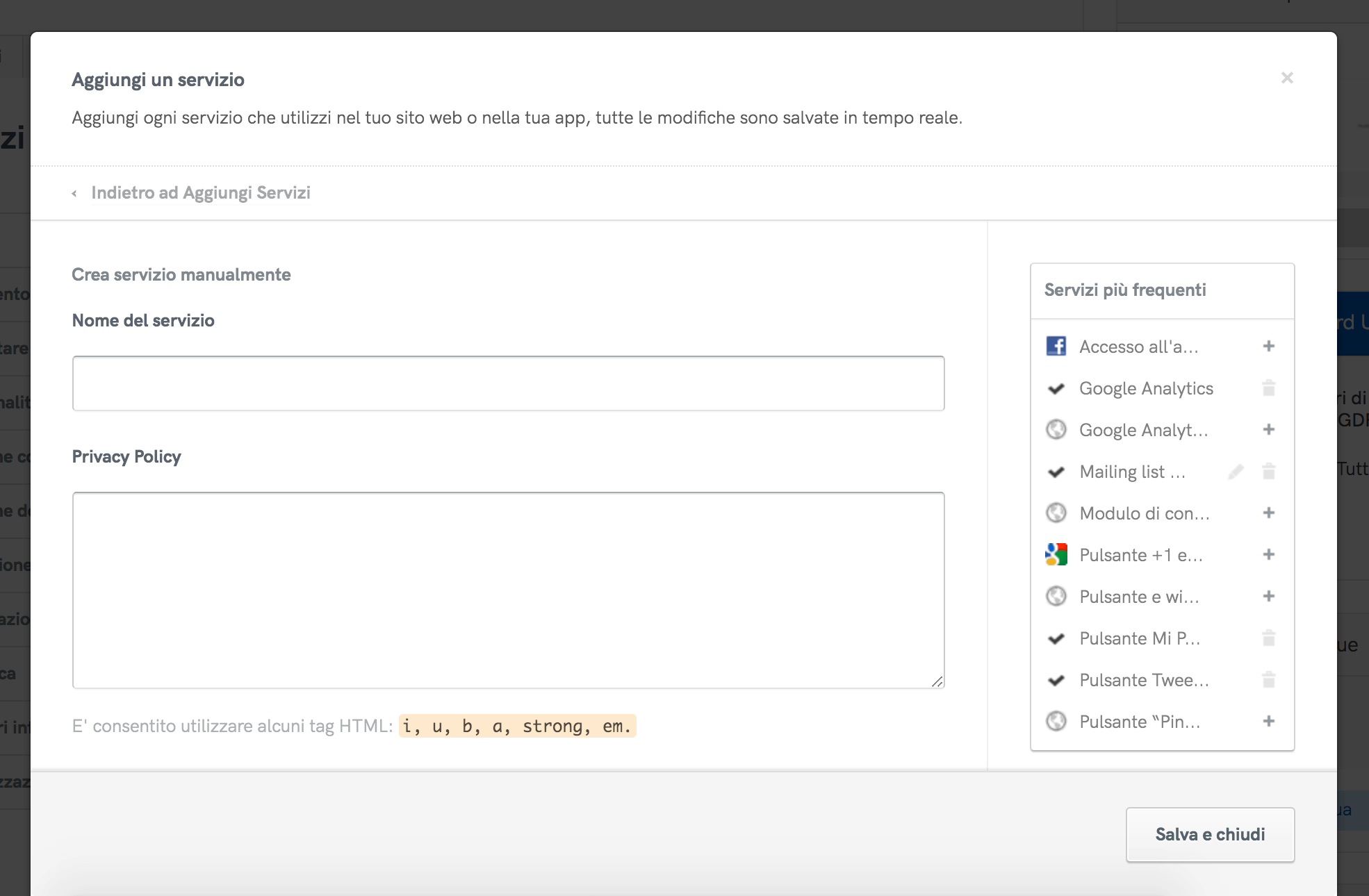Click checkmark beside Pulsante Mi P...
1369x896 pixels.
point(1056,638)
